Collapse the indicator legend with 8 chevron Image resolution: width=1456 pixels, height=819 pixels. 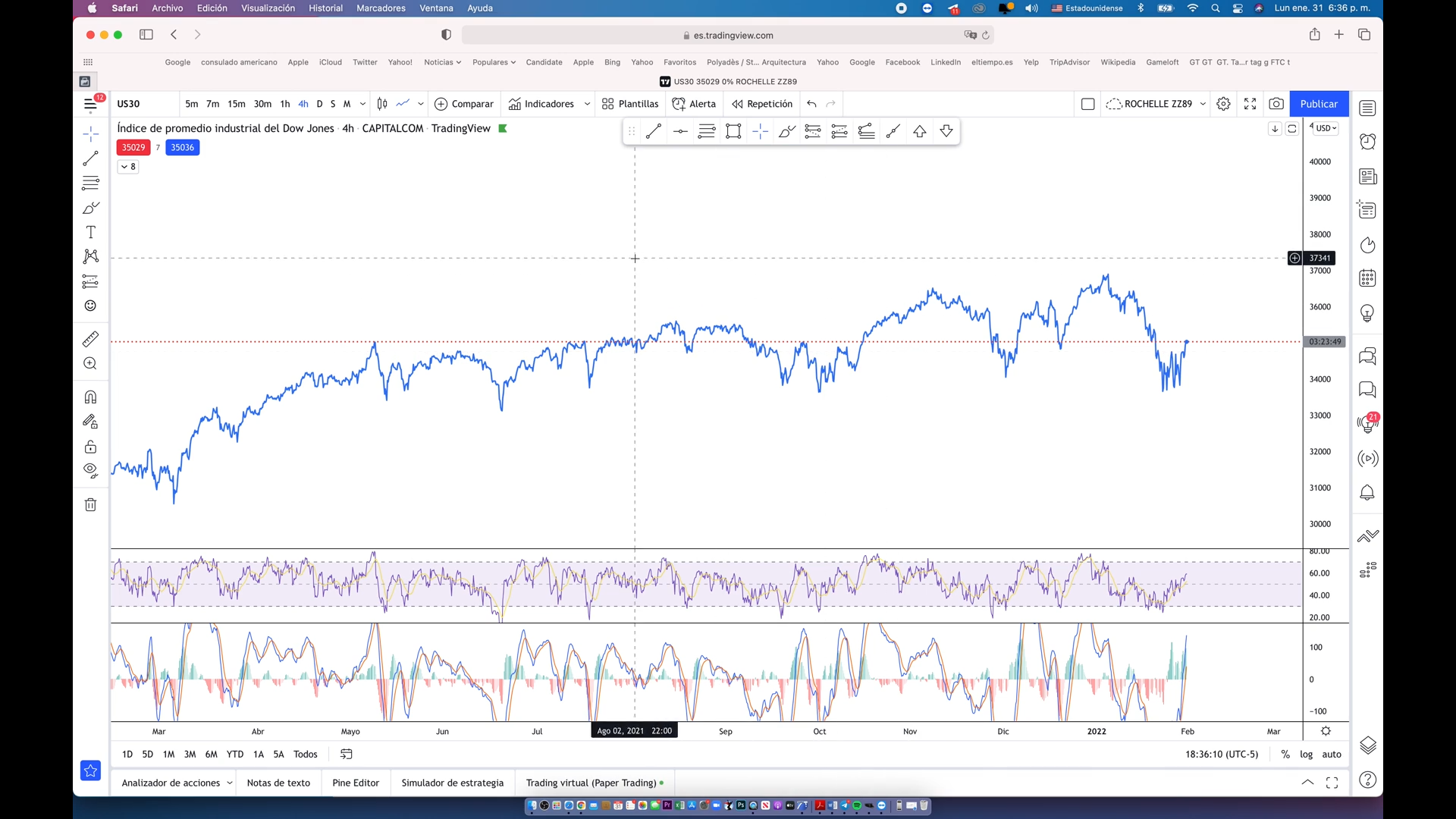[128, 167]
